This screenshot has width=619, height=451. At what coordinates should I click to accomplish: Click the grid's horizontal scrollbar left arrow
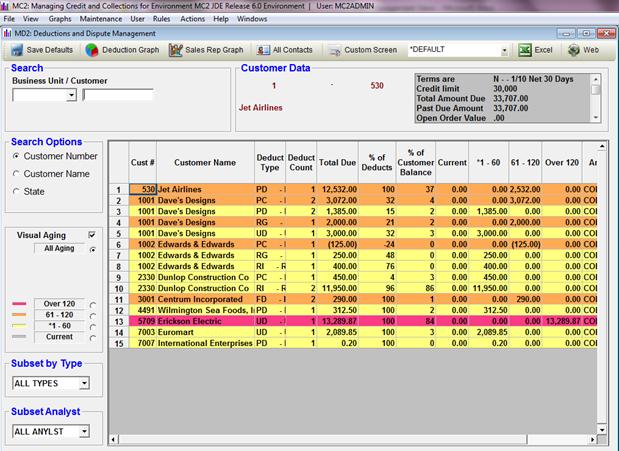113,439
